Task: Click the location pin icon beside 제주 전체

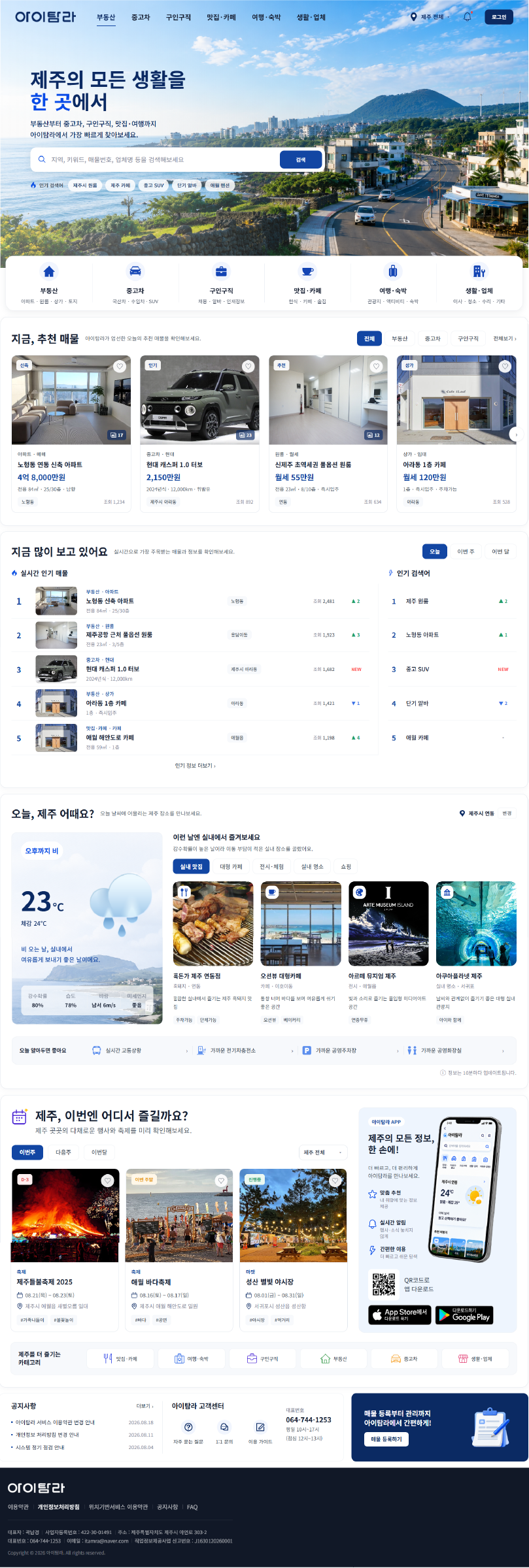Action: tap(413, 17)
